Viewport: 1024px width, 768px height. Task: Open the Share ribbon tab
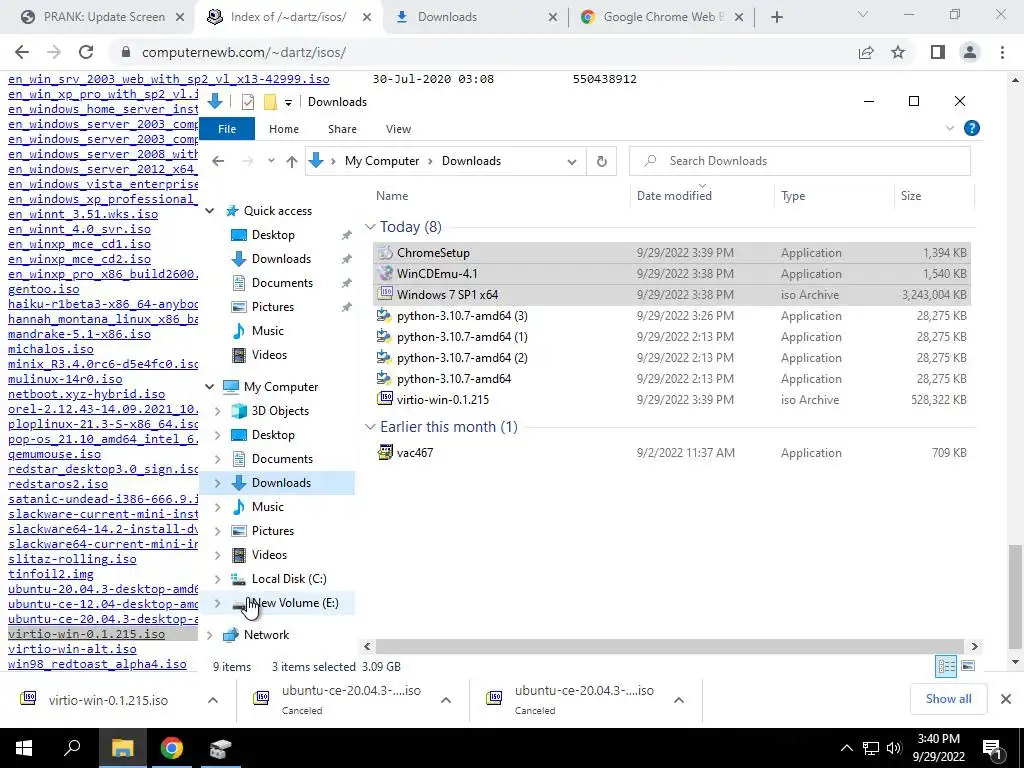click(342, 129)
